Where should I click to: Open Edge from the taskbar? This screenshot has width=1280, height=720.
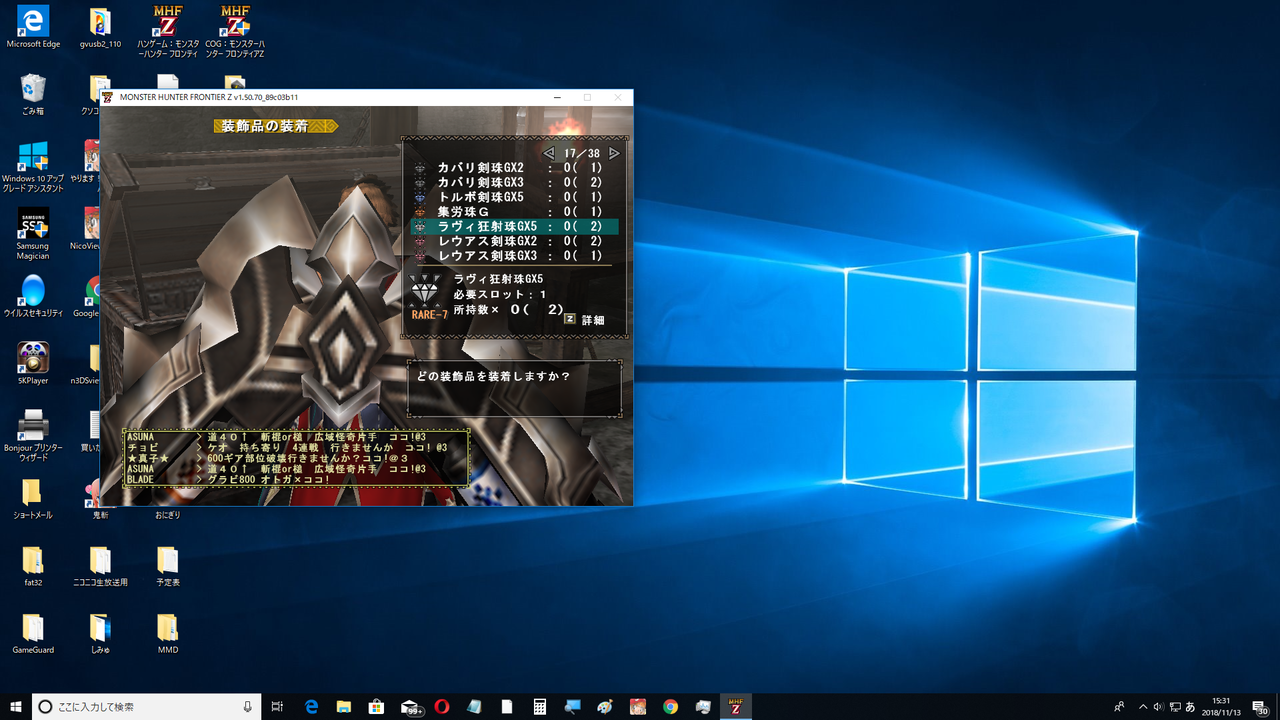pos(311,707)
